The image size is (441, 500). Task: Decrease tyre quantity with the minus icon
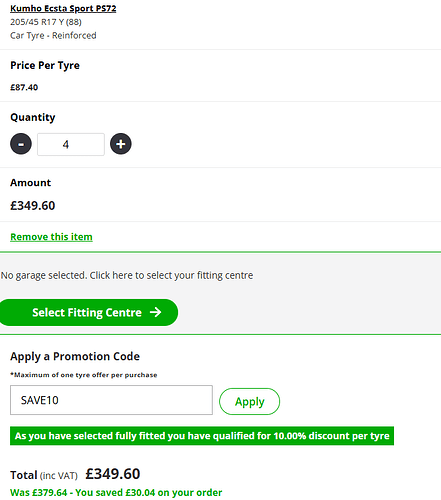(21, 144)
